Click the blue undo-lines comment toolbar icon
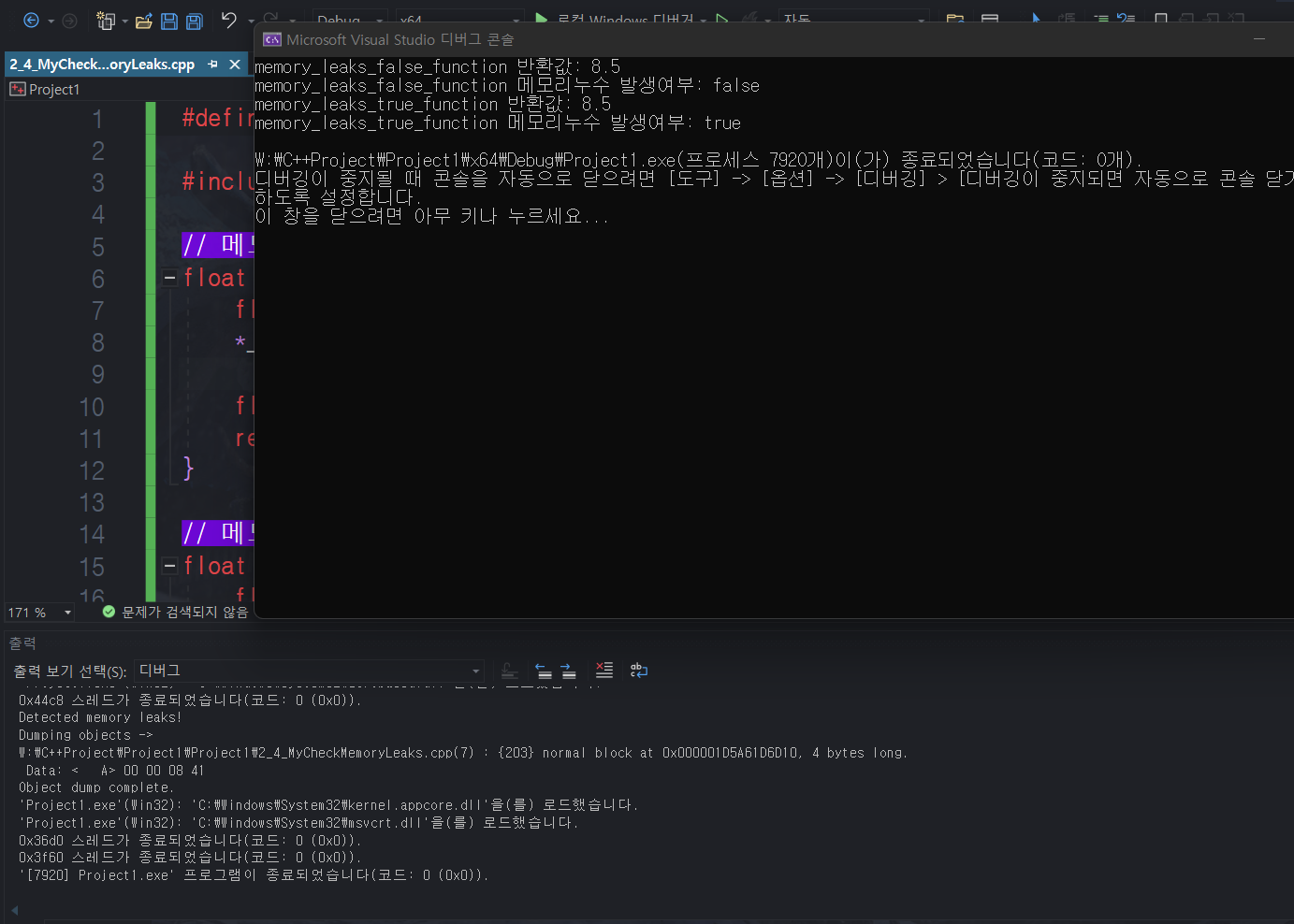Image resolution: width=1294 pixels, height=924 pixels. tap(1126, 20)
